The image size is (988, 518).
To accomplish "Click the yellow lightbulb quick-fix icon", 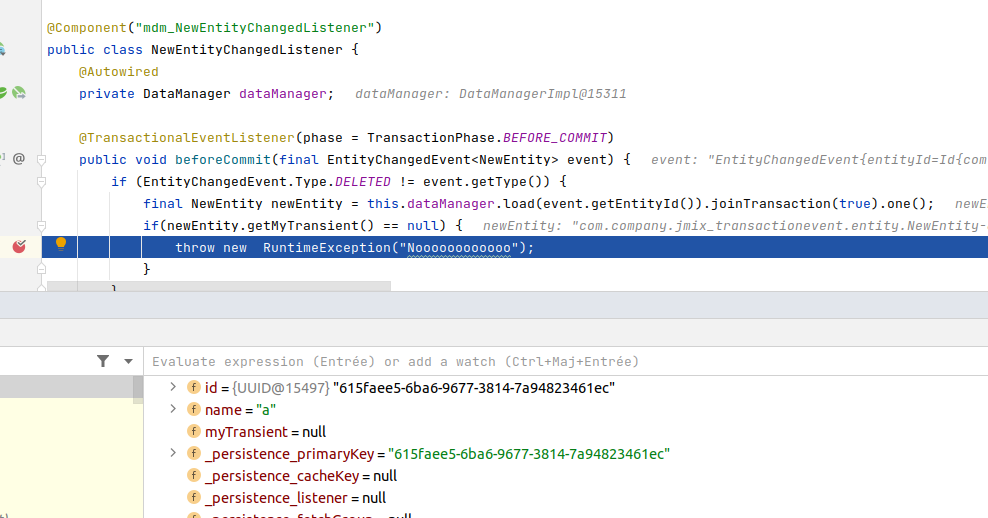I will coord(61,244).
